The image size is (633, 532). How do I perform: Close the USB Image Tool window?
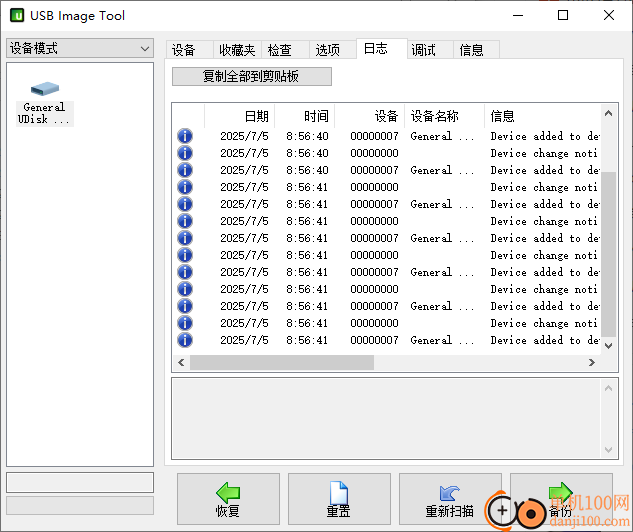(x=609, y=15)
